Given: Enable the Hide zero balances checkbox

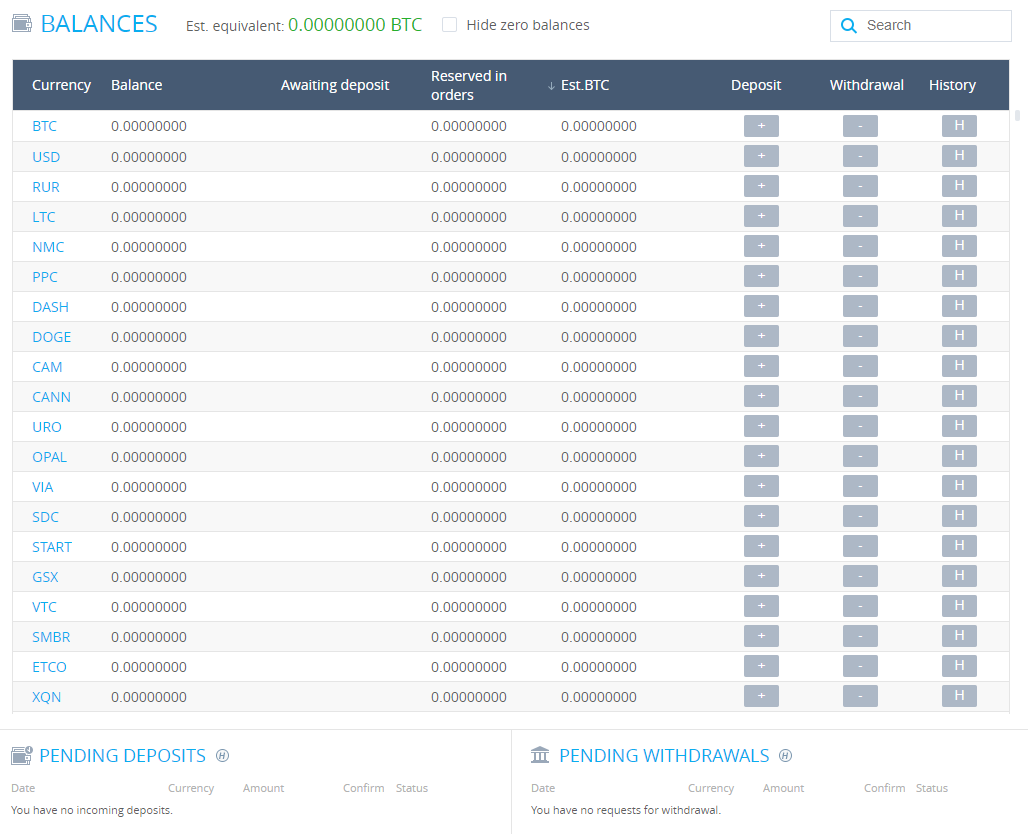Looking at the screenshot, I should (x=450, y=25).
